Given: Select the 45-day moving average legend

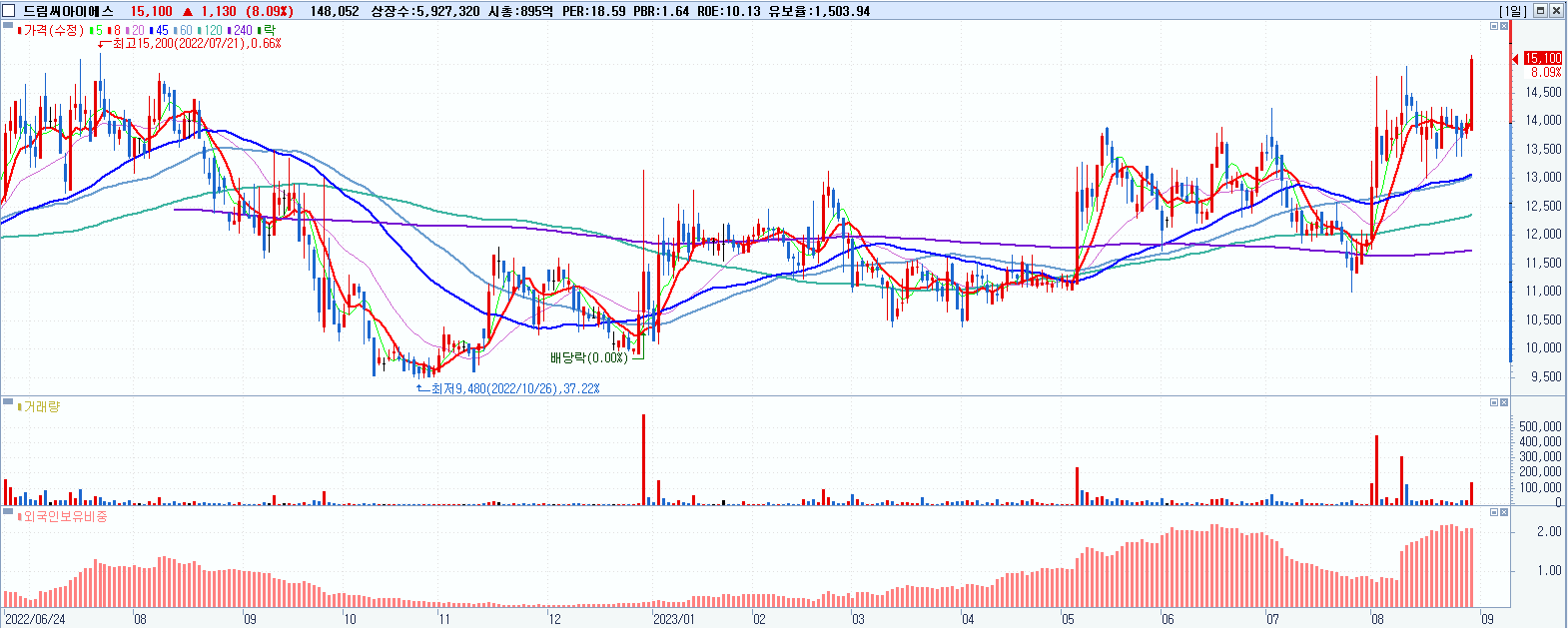Looking at the screenshot, I should click(x=160, y=30).
